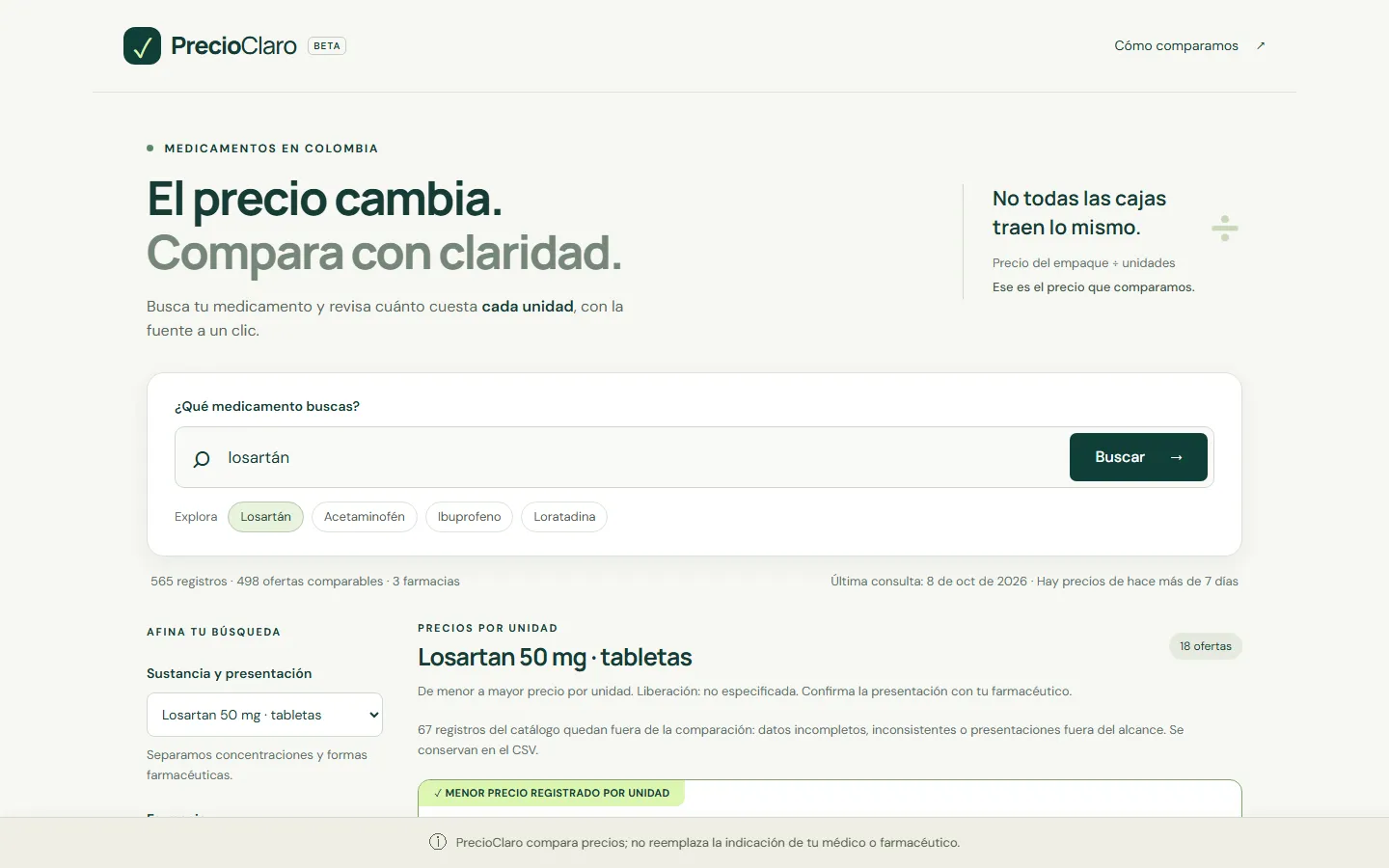This screenshot has height=868, width=1389.
Task: Click the PrecioClaro brand name
Action: pos(233,45)
